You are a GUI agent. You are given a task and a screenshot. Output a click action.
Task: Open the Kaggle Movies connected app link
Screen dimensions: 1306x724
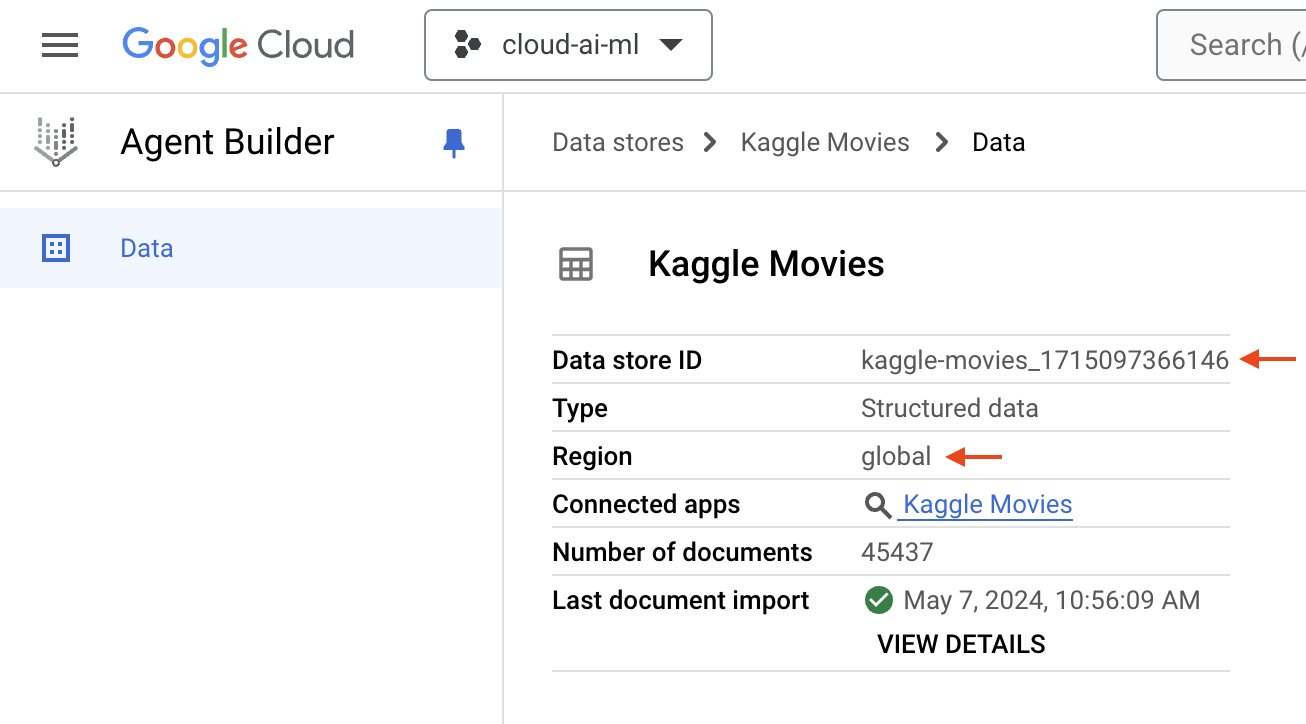pos(988,505)
